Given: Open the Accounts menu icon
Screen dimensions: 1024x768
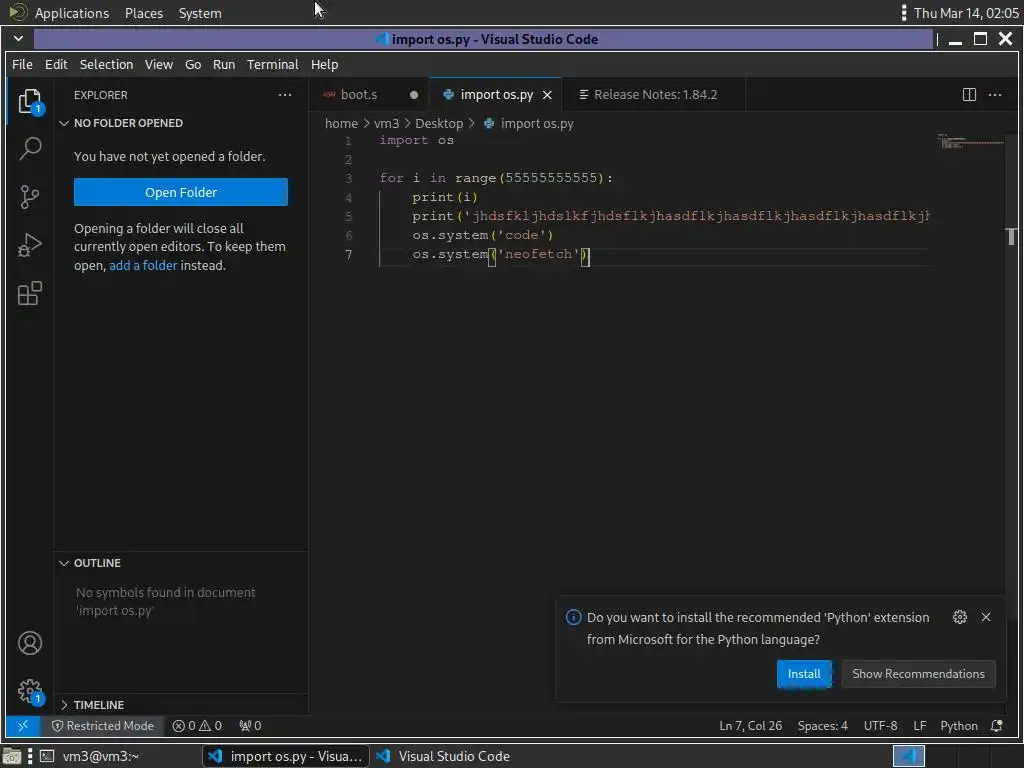Looking at the screenshot, I should click(29, 643).
